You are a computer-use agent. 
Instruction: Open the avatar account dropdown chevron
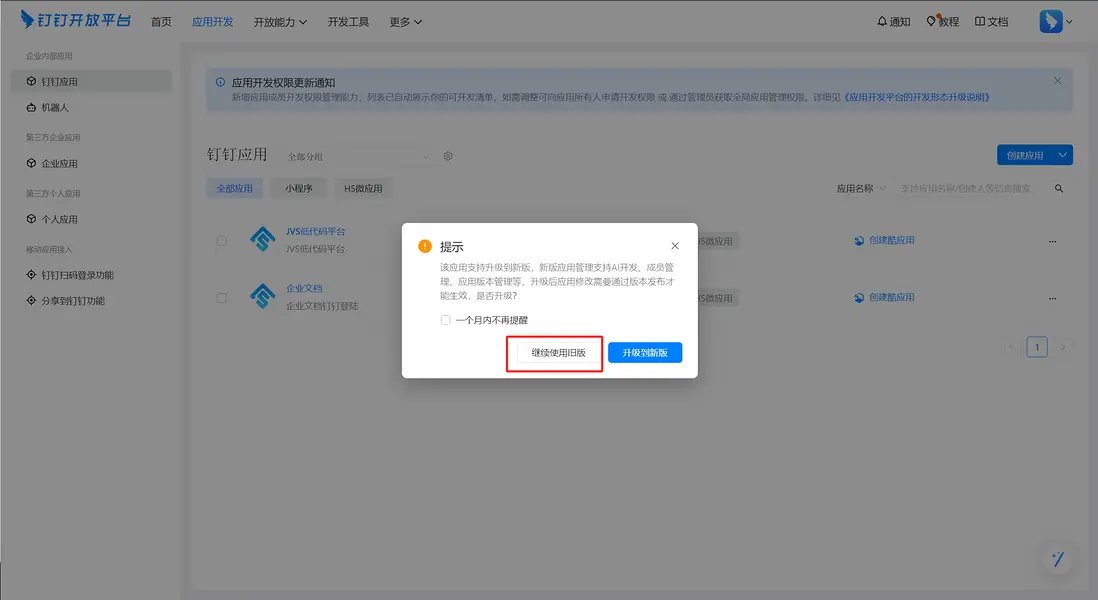coord(1070,21)
